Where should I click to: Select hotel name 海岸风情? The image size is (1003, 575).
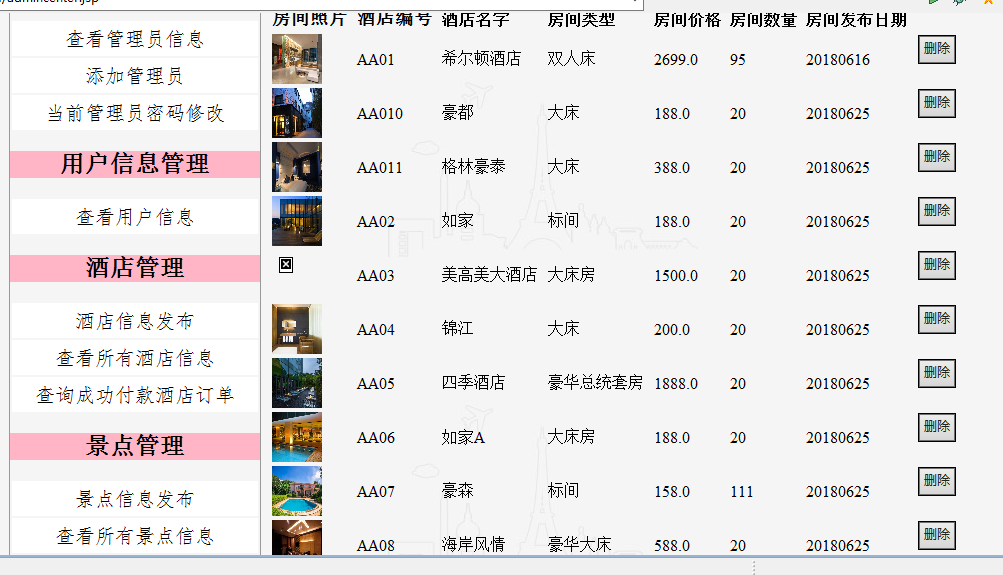pyautogui.click(x=473, y=545)
